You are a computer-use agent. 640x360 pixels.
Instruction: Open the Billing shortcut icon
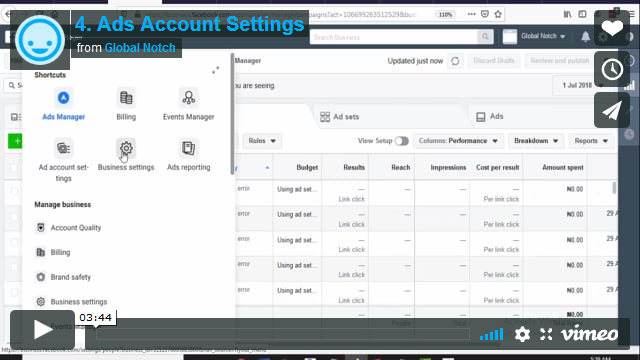(126, 98)
